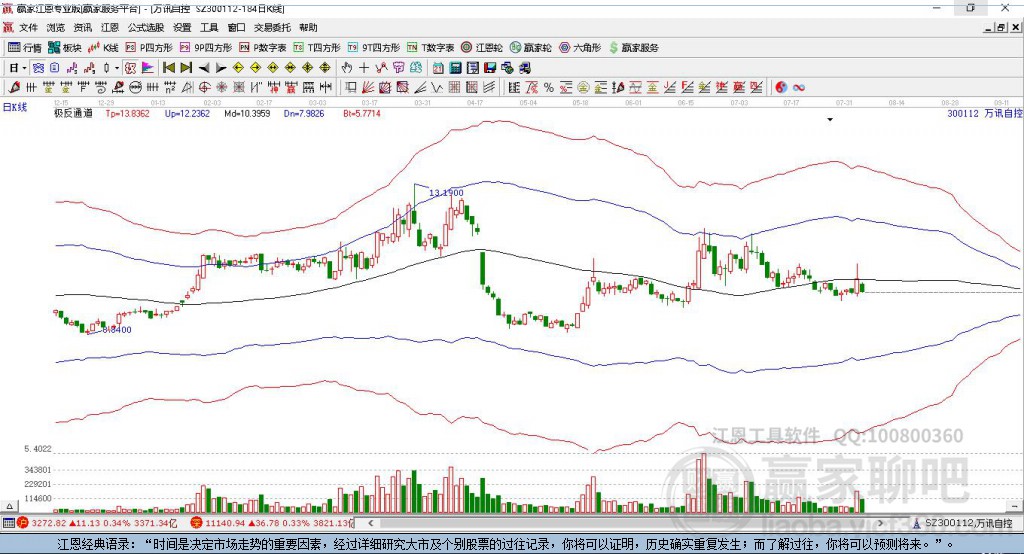Open the 行情 quotes view
1024x554 pixels.
tap(25, 48)
